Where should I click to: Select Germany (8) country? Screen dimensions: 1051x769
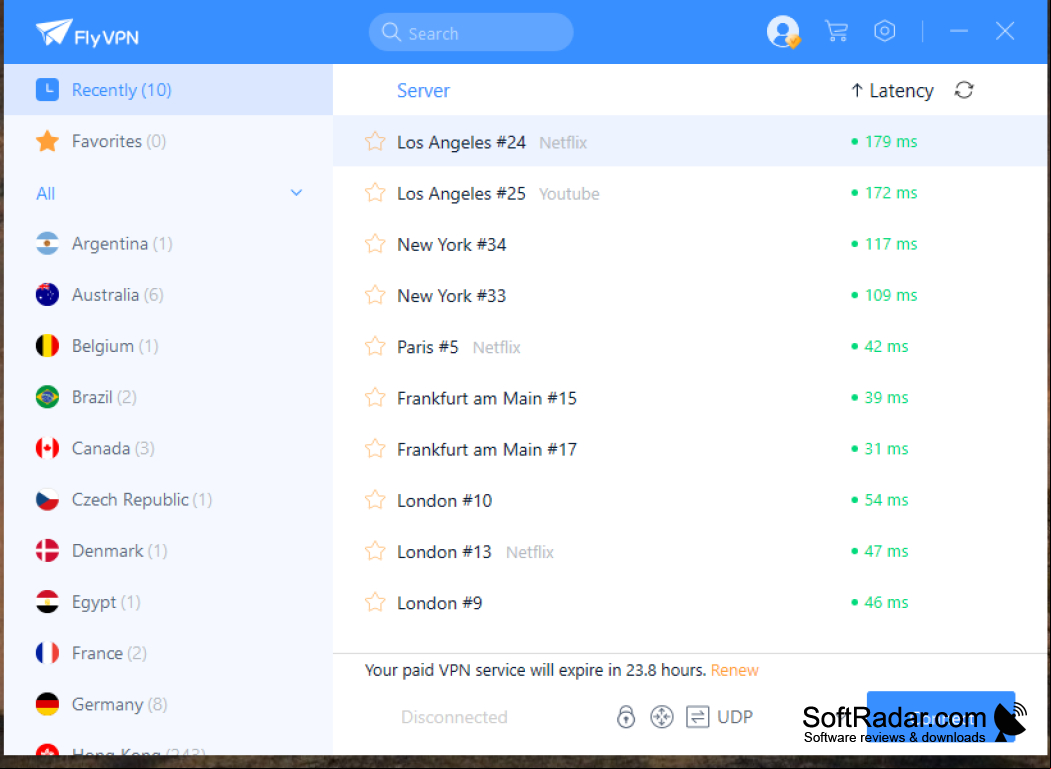click(x=168, y=704)
